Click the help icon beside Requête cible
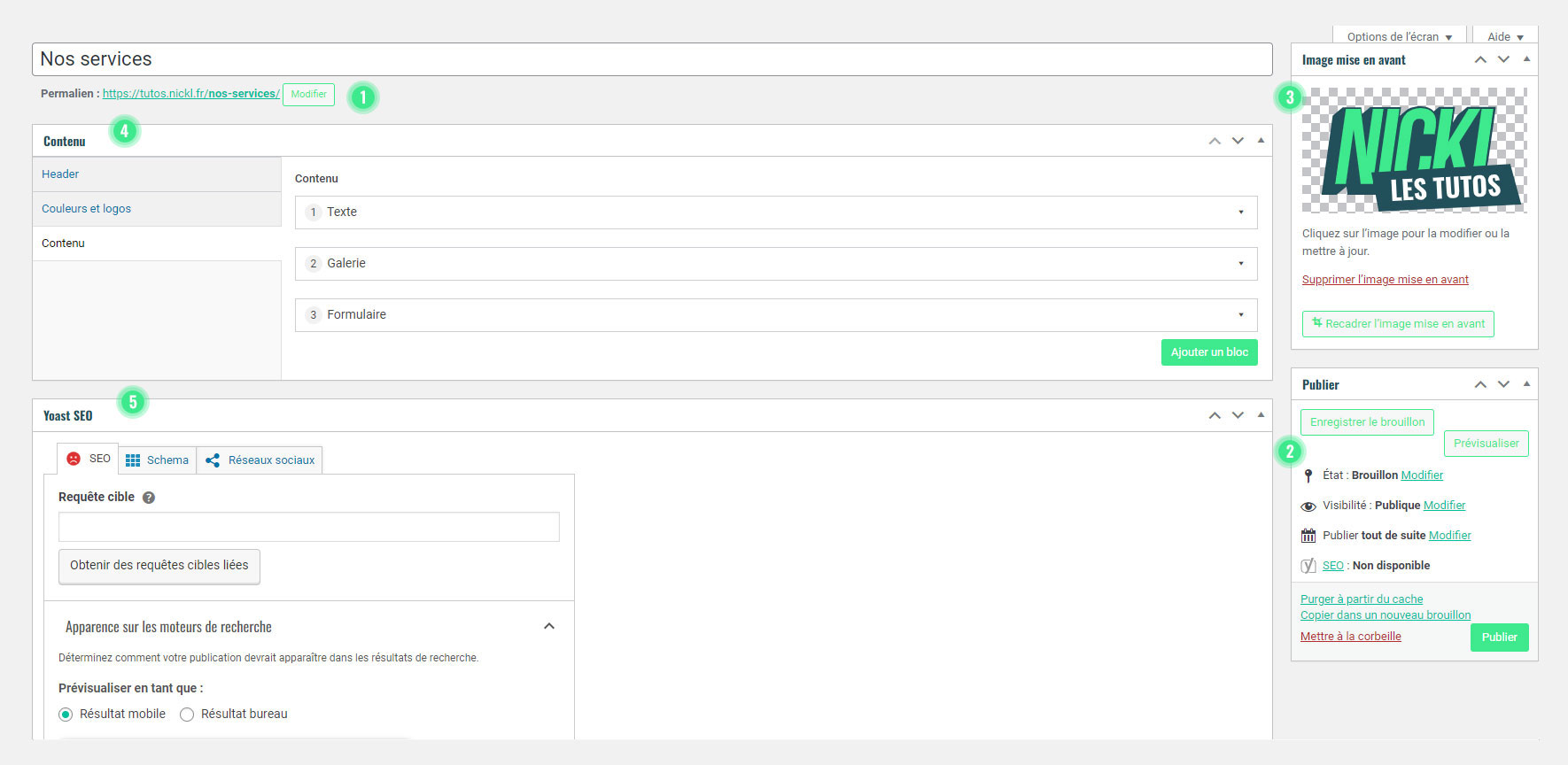The width and height of the screenshot is (1568, 765). pyautogui.click(x=149, y=498)
